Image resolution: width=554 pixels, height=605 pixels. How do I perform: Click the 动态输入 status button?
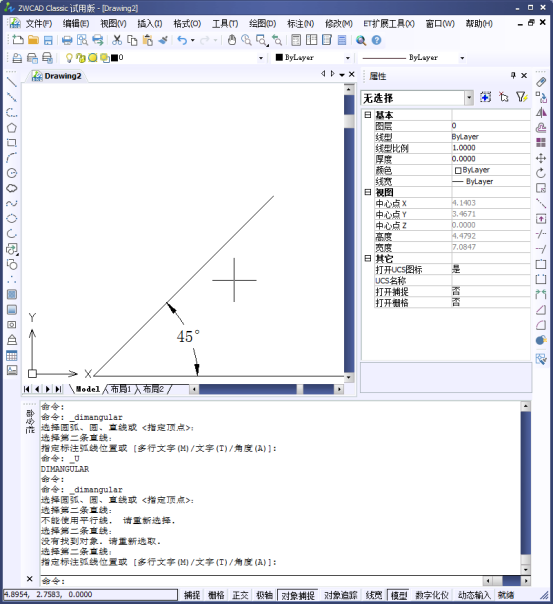[x=474, y=595]
